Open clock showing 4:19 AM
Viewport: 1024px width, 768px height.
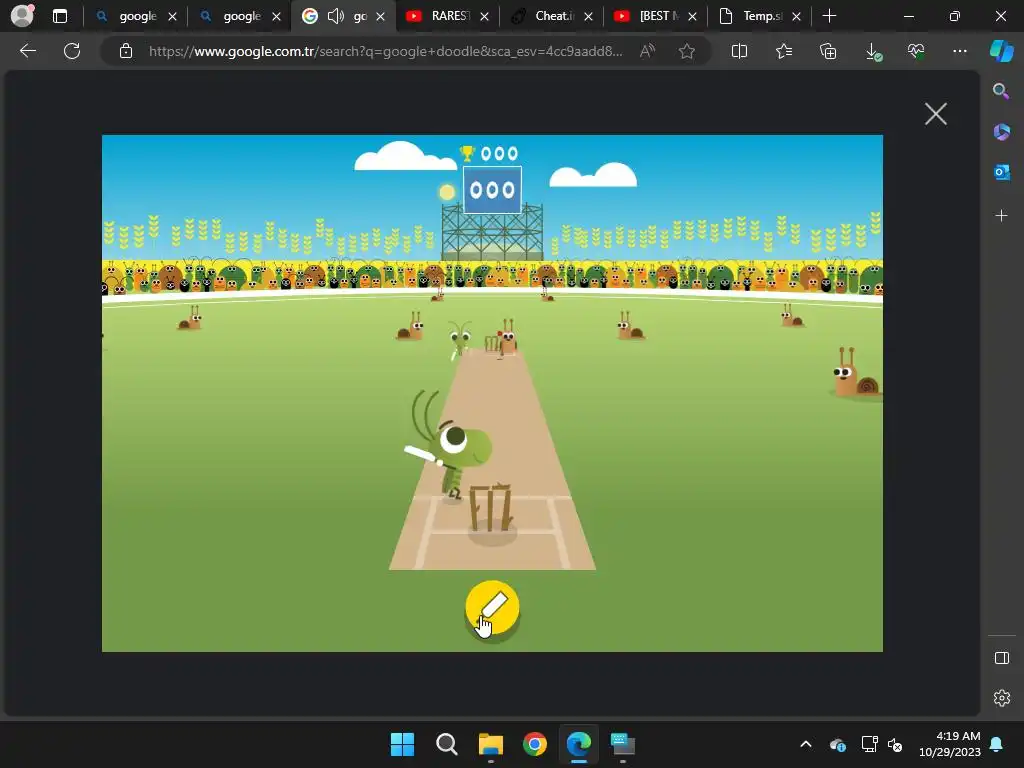pos(950,744)
